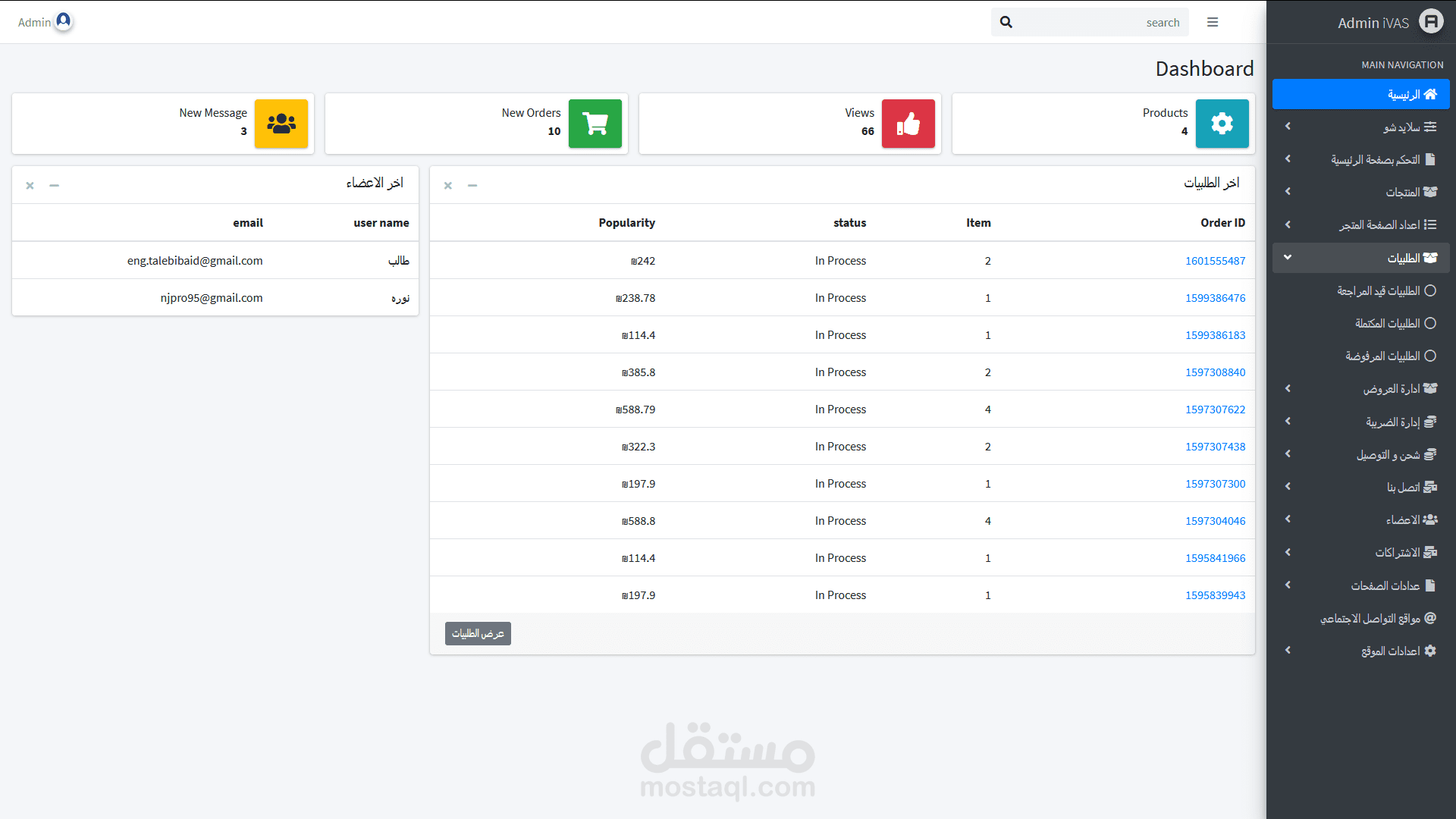
Task: Click the Admin iVAS logo icon
Action: coord(1431,22)
